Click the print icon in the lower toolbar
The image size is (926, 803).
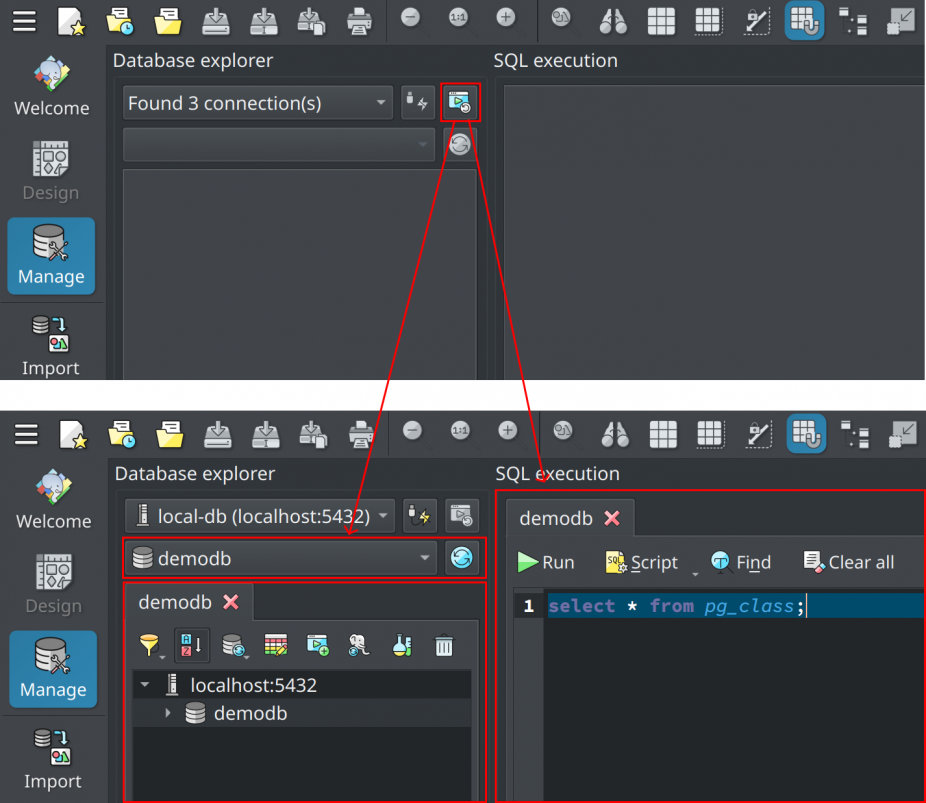[x=361, y=435]
